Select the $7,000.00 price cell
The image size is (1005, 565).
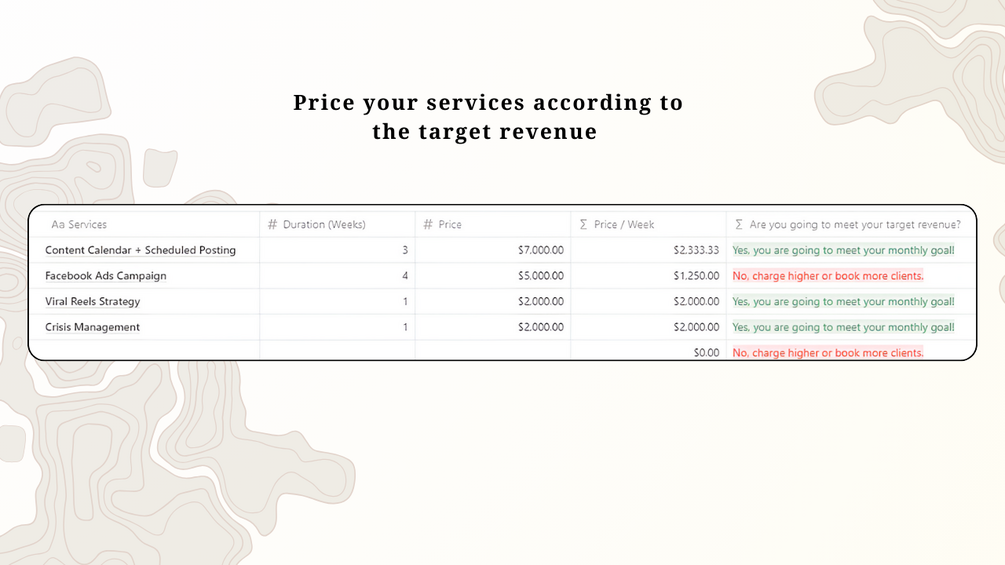(536, 250)
